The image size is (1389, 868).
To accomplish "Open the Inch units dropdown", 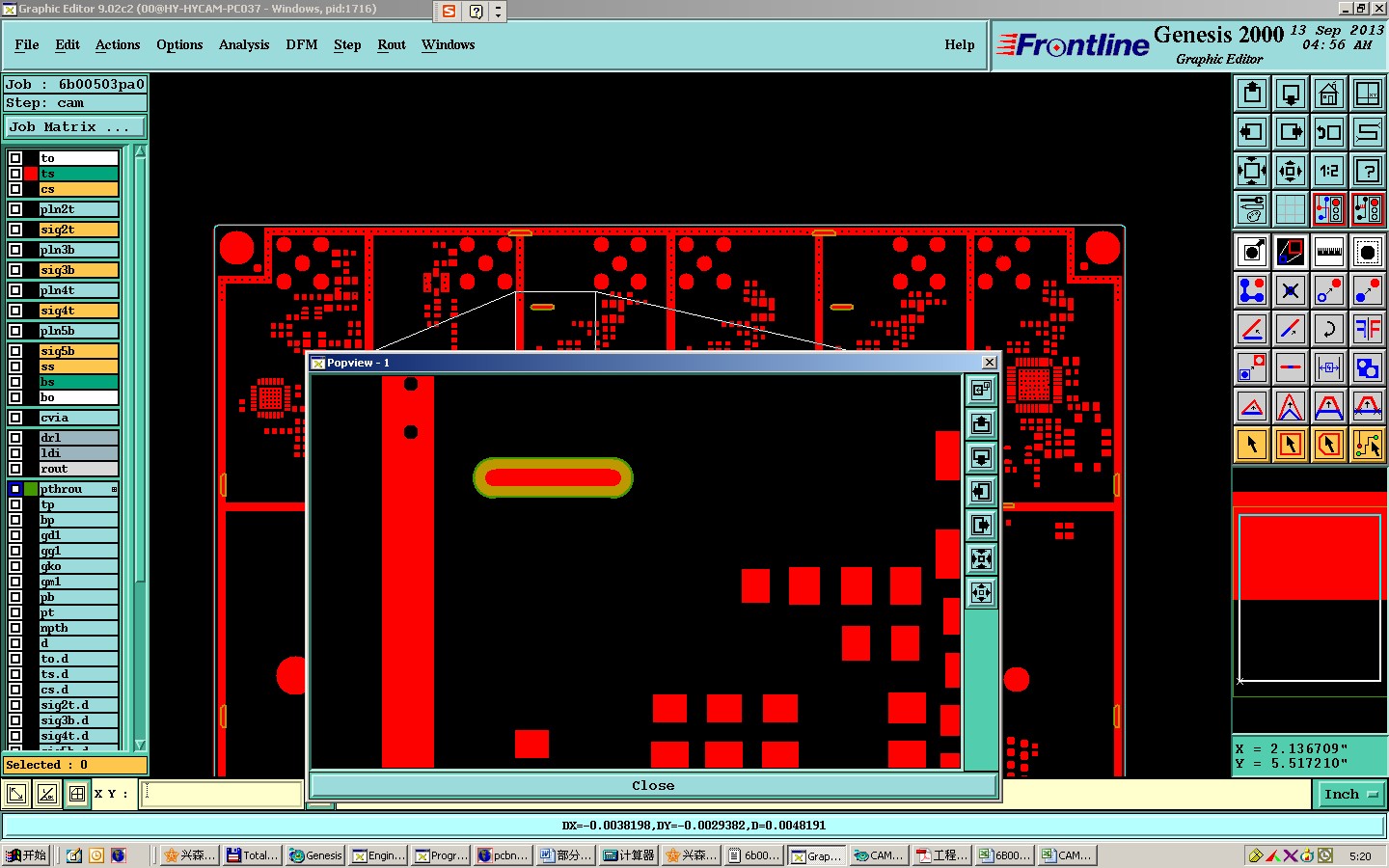I will [1350, 795].
